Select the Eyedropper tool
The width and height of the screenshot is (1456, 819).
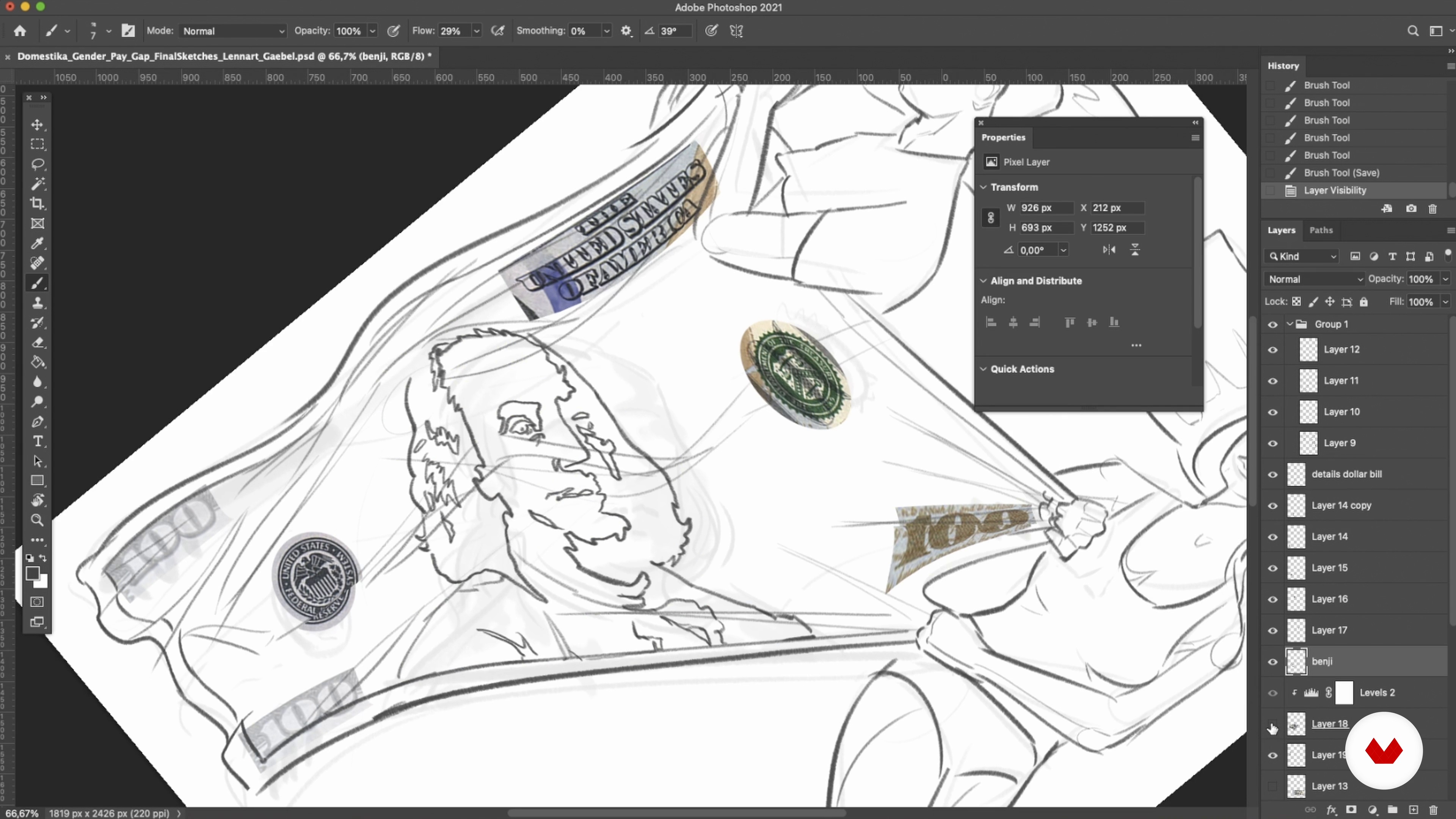coord(37,243)
